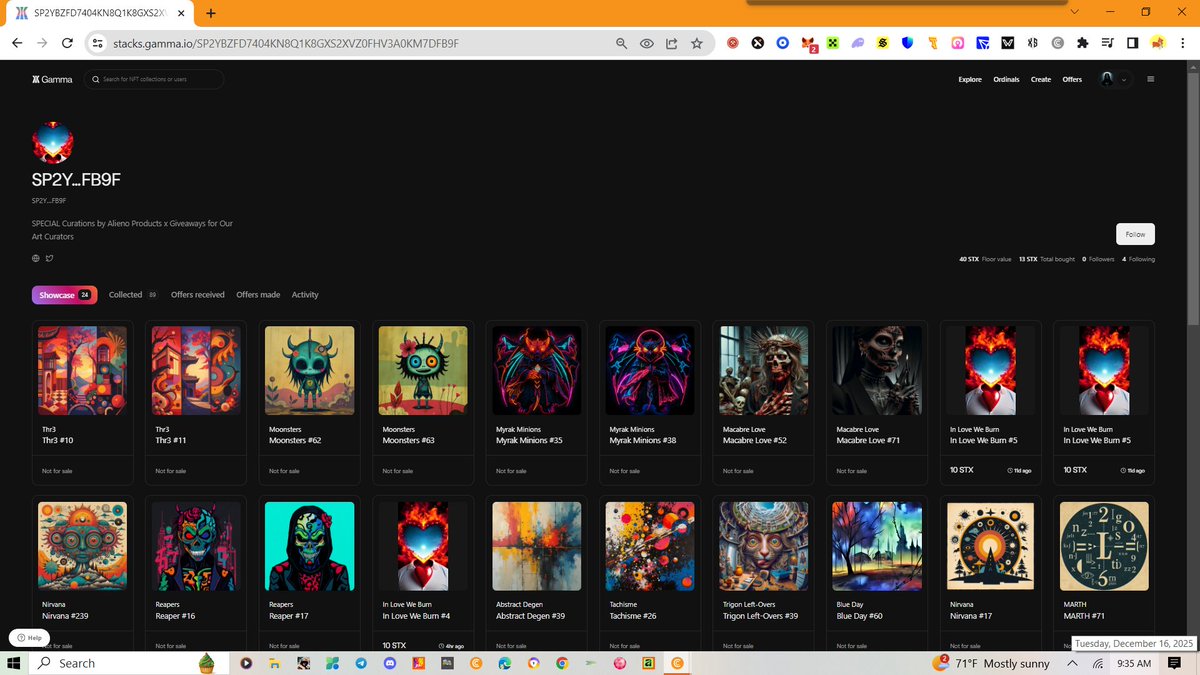Click the page vertical scrollbar

(1192, 200)
